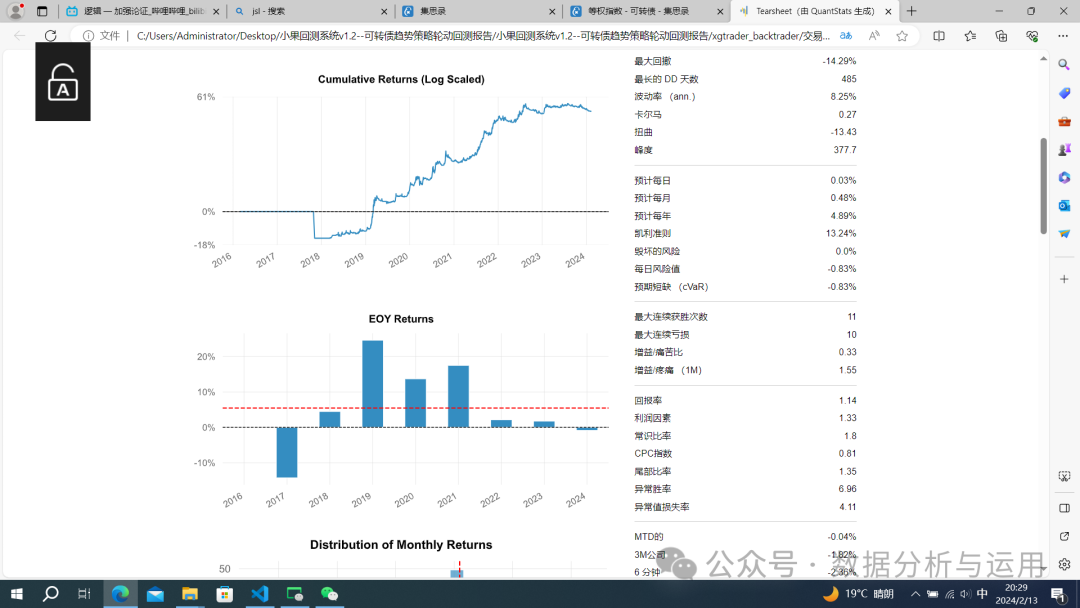Click the 最长的 DD 天数 label
The width and height of the screenshot is (1080, 608).
[666, 79]
